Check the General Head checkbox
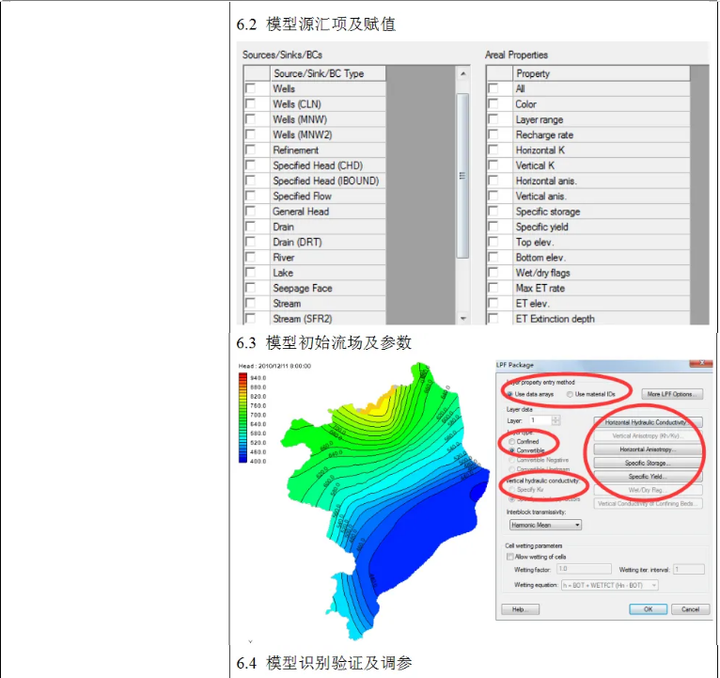 coord(251,211)
